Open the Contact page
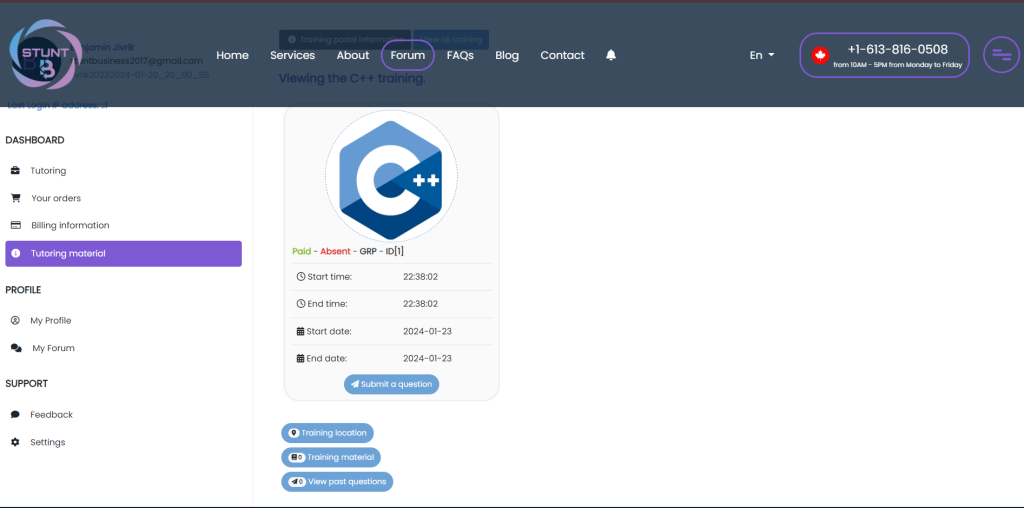This screenshot has width=1024, height=508. pyautogui.click(x=562, y=56)
